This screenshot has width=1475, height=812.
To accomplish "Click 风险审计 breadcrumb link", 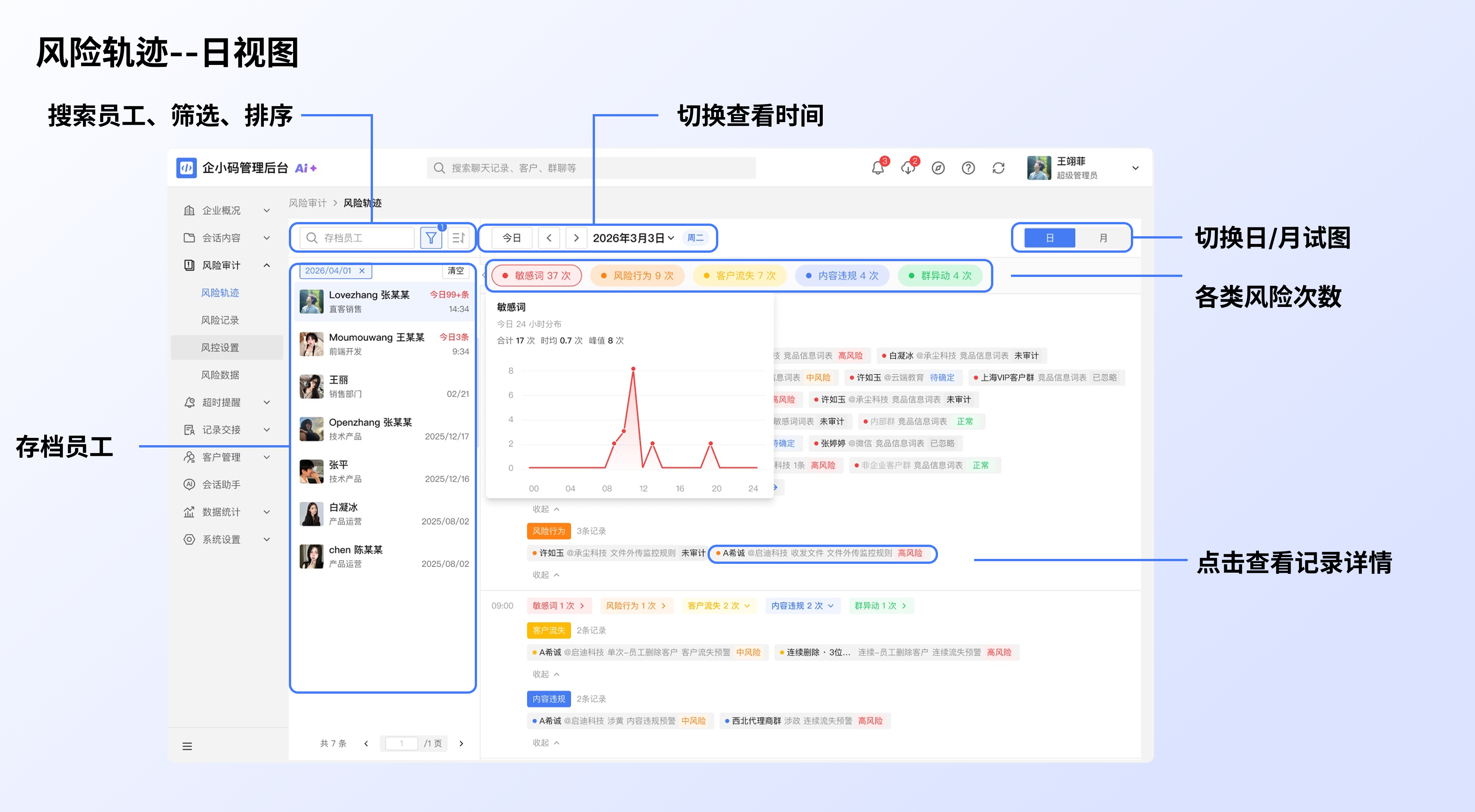I will click(x=307, y=203).
